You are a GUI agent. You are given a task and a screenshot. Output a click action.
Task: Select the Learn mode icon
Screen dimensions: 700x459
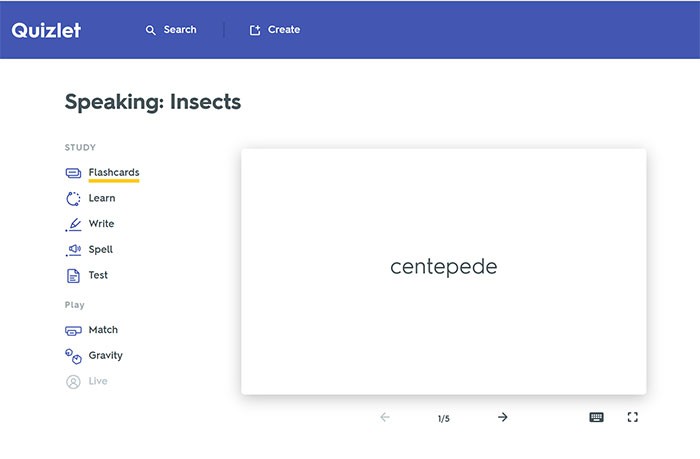click(x=73, y=199)
